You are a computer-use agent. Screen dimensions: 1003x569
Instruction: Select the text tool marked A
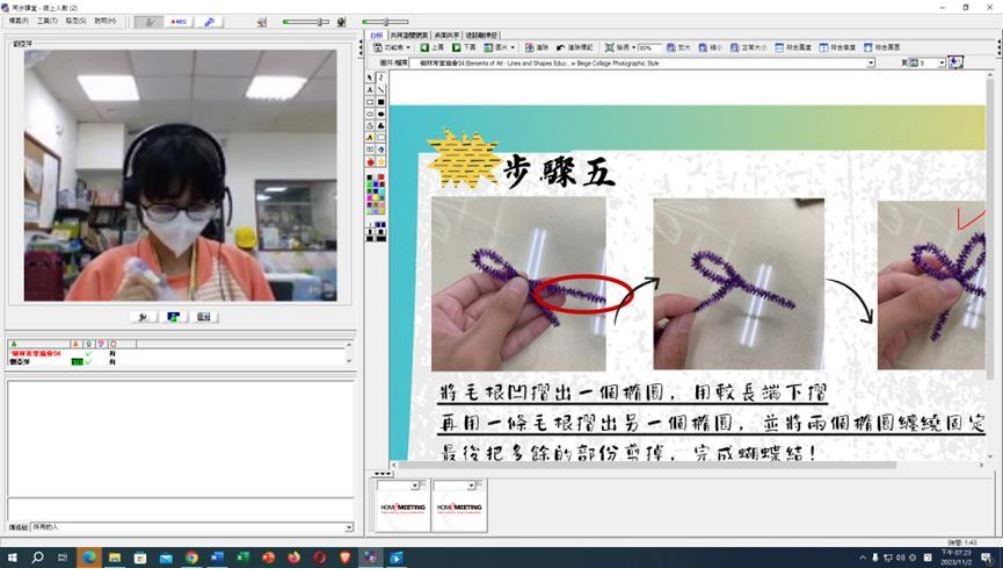coord(370,90)
